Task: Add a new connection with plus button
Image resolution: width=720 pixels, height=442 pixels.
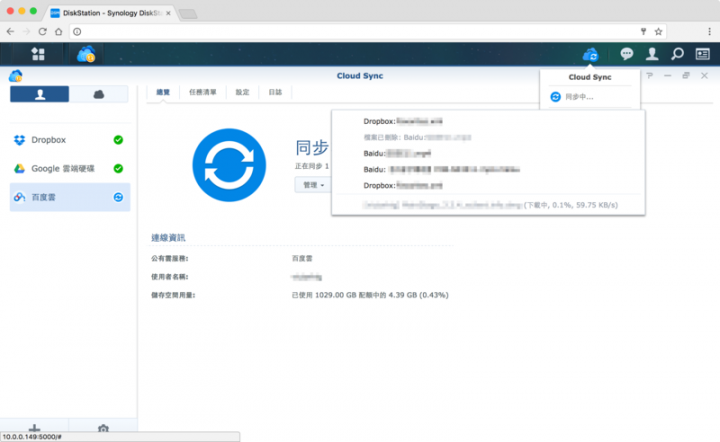Action: 34,429
